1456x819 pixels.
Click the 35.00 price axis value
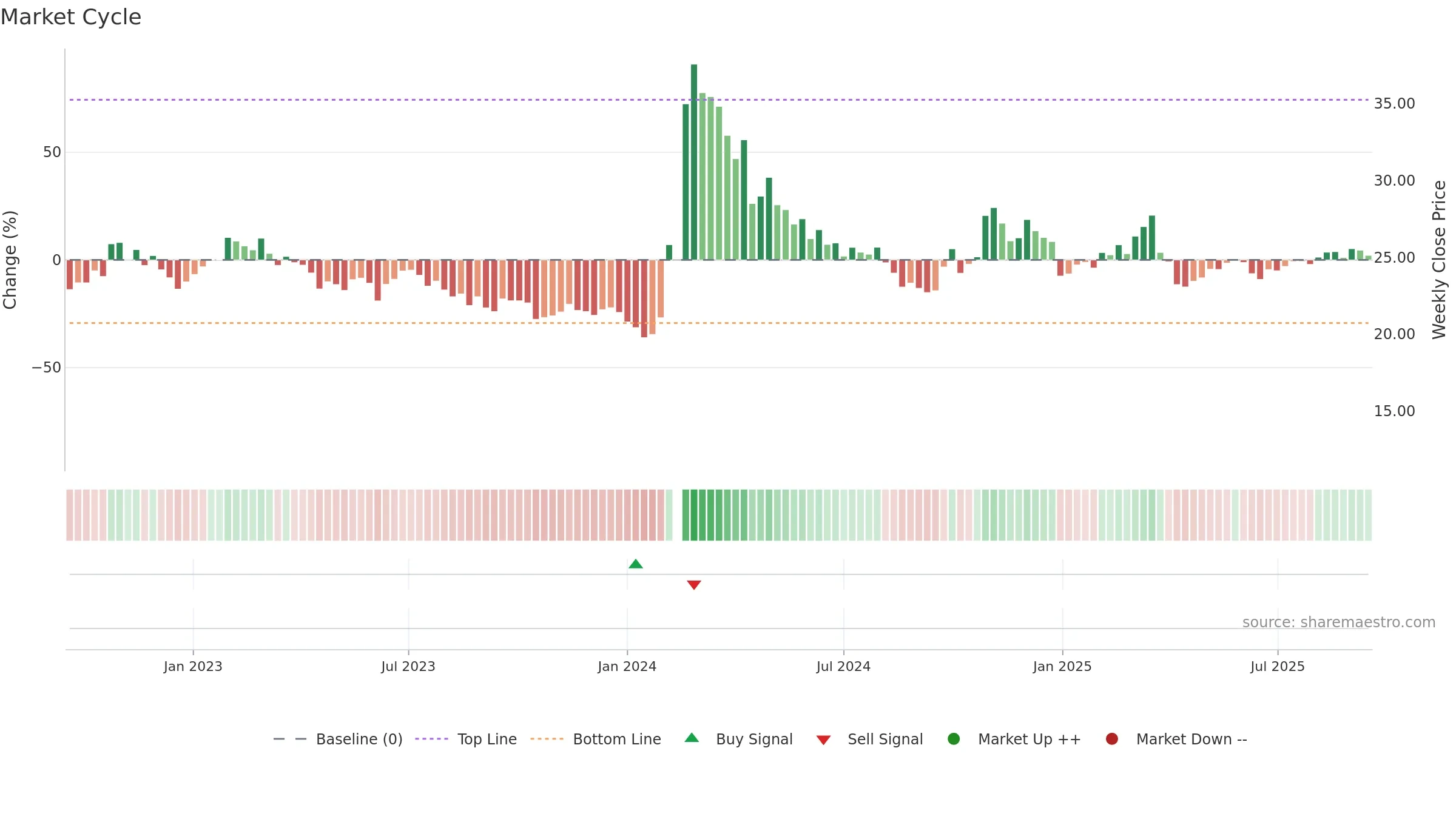1395,104
